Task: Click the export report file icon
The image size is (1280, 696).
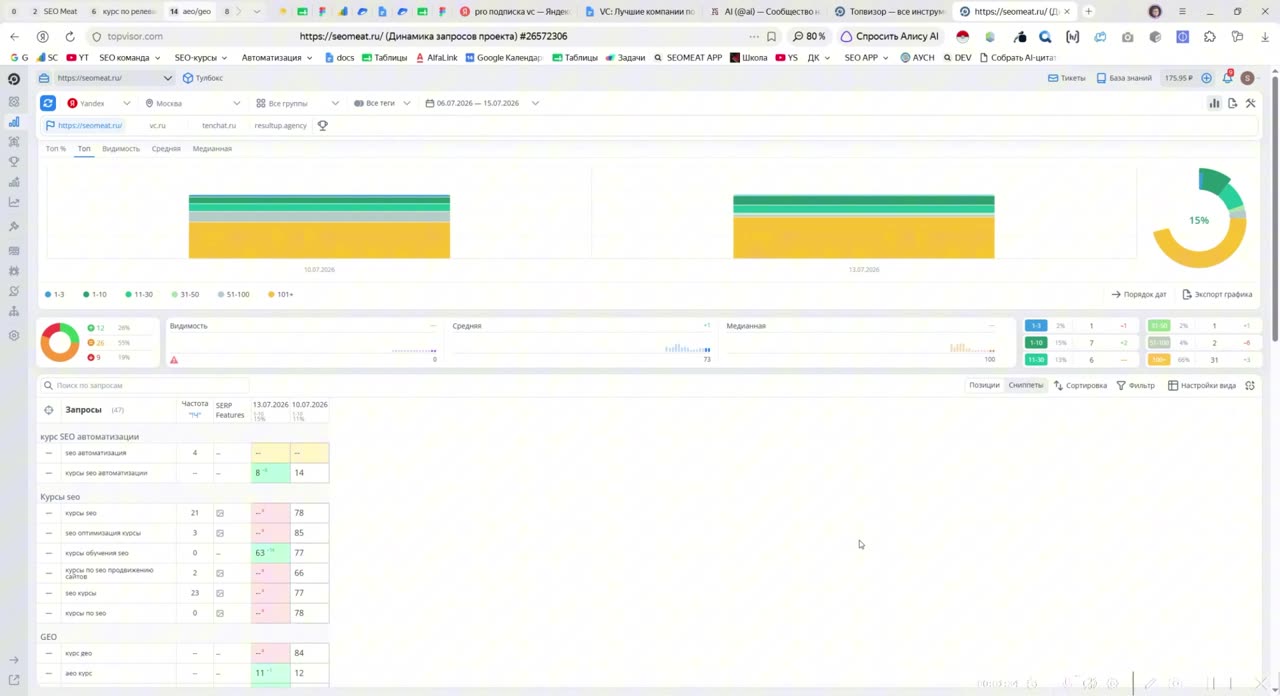Action: point(1232,103)
